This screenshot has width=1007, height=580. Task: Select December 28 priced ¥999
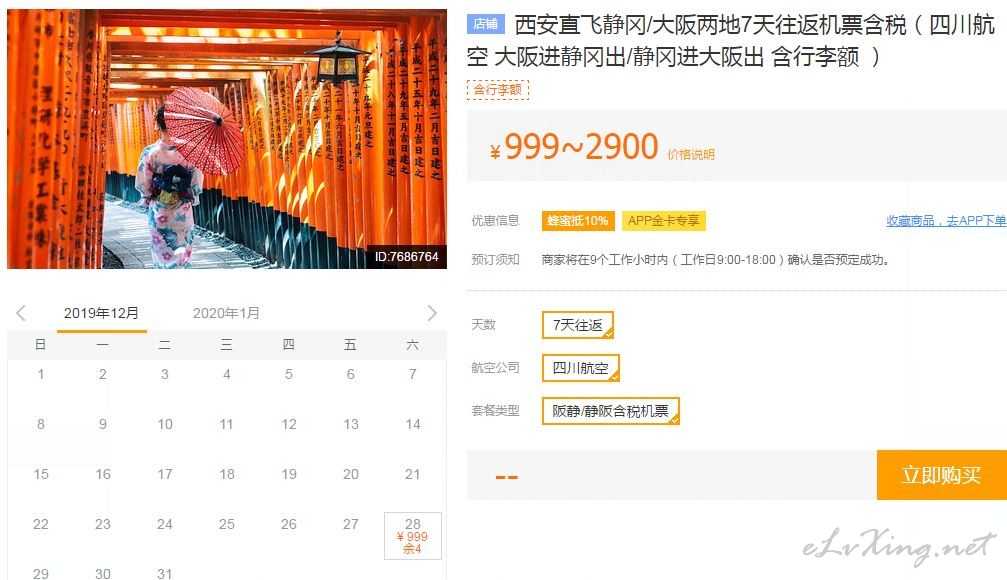pos(413,536)
